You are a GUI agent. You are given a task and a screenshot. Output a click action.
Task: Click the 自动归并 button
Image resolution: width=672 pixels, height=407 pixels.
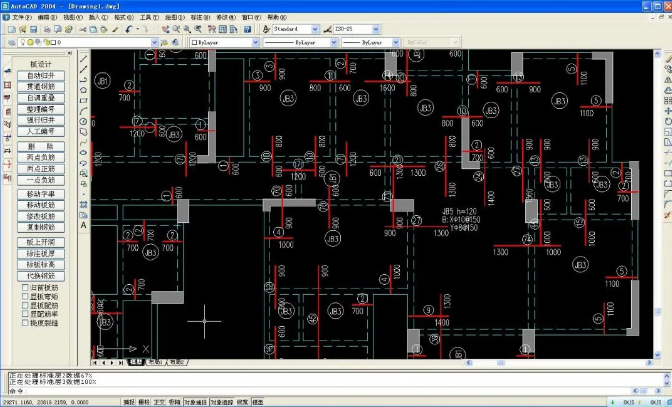tap(41, 75)
